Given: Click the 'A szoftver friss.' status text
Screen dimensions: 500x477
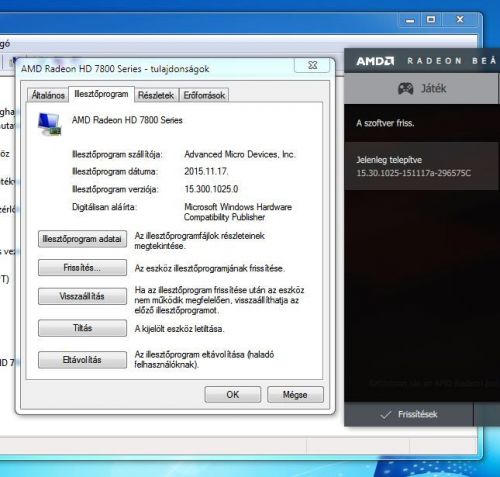Looking at the screenshot, I should [385, 123].
